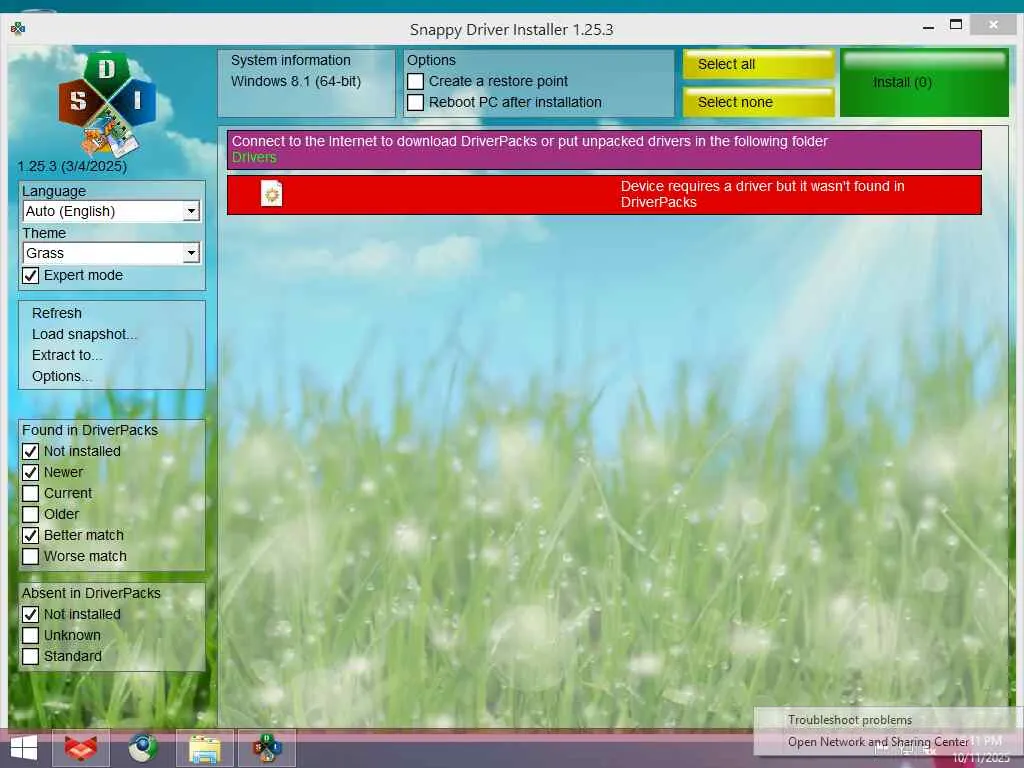Image resolution: width=1024 pixels, height=768 pixels.
Task: Open Extract to... menu entry
Action: 67,355
